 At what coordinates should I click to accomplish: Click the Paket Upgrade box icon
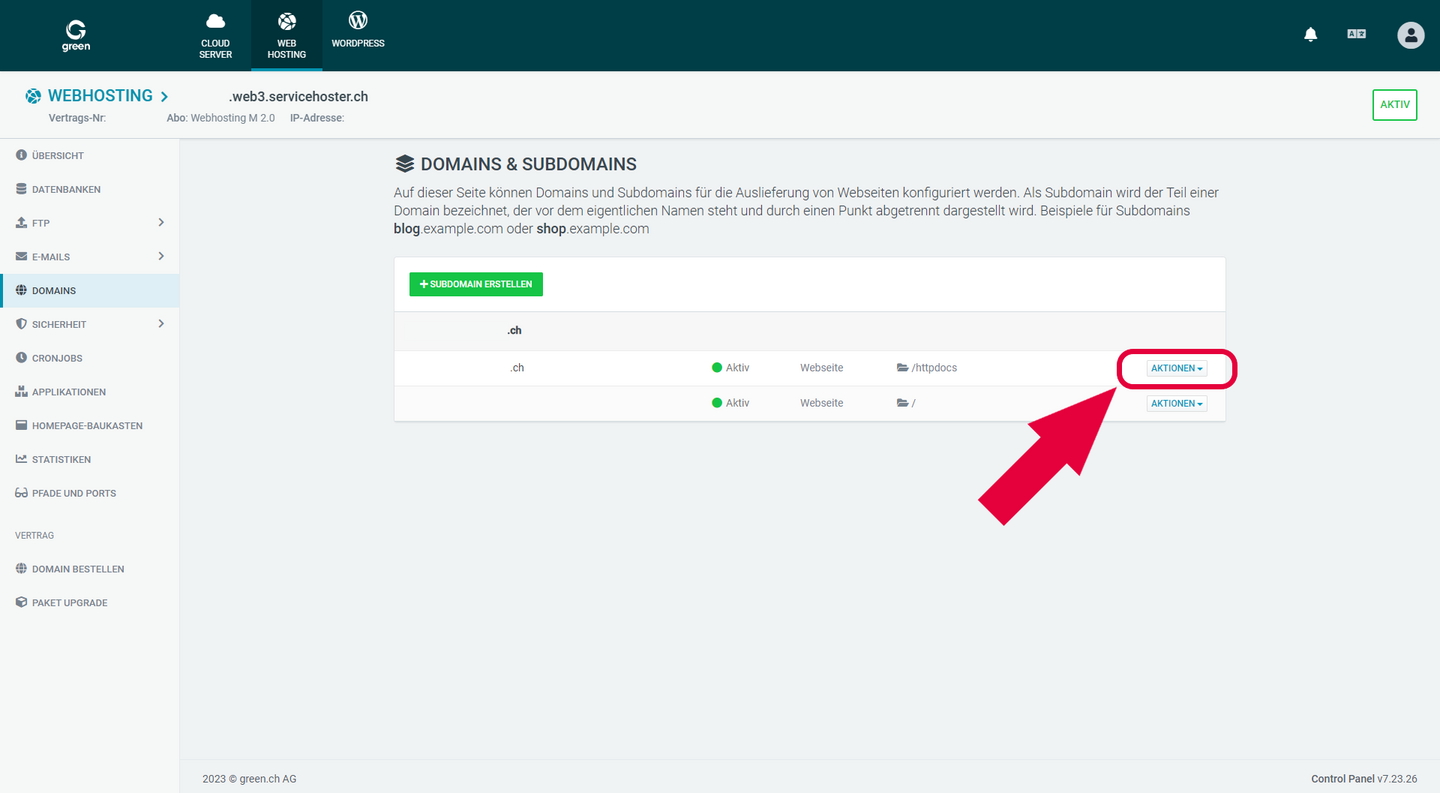[x=21, y=603]
